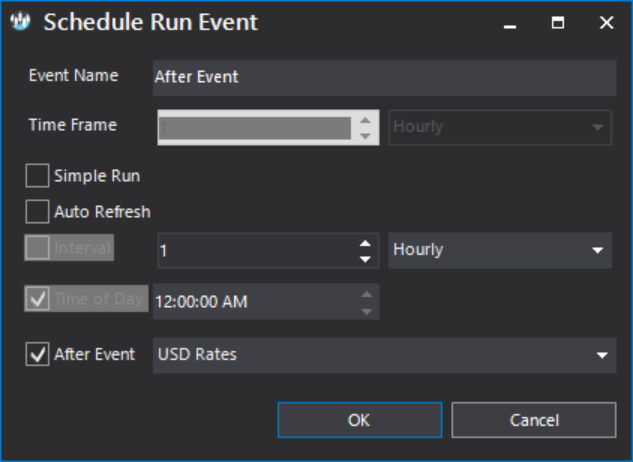Enable the Simple Run checkbox

(x=38, y=176)
